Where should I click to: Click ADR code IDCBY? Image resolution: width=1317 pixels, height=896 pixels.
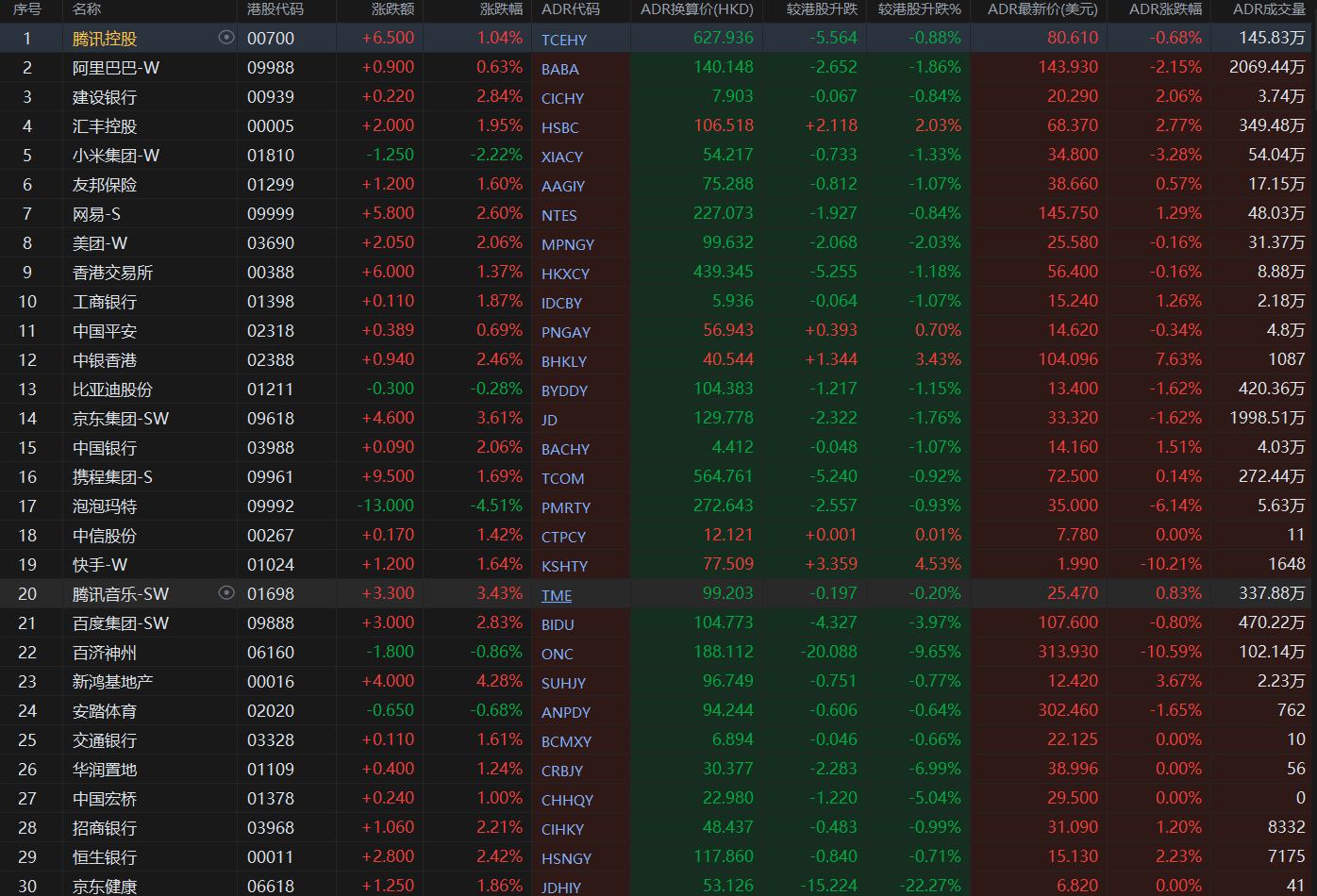tap(561, 303)
